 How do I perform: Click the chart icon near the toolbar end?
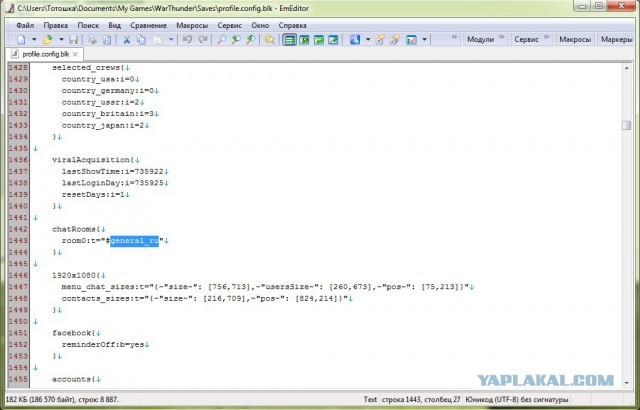411,40
